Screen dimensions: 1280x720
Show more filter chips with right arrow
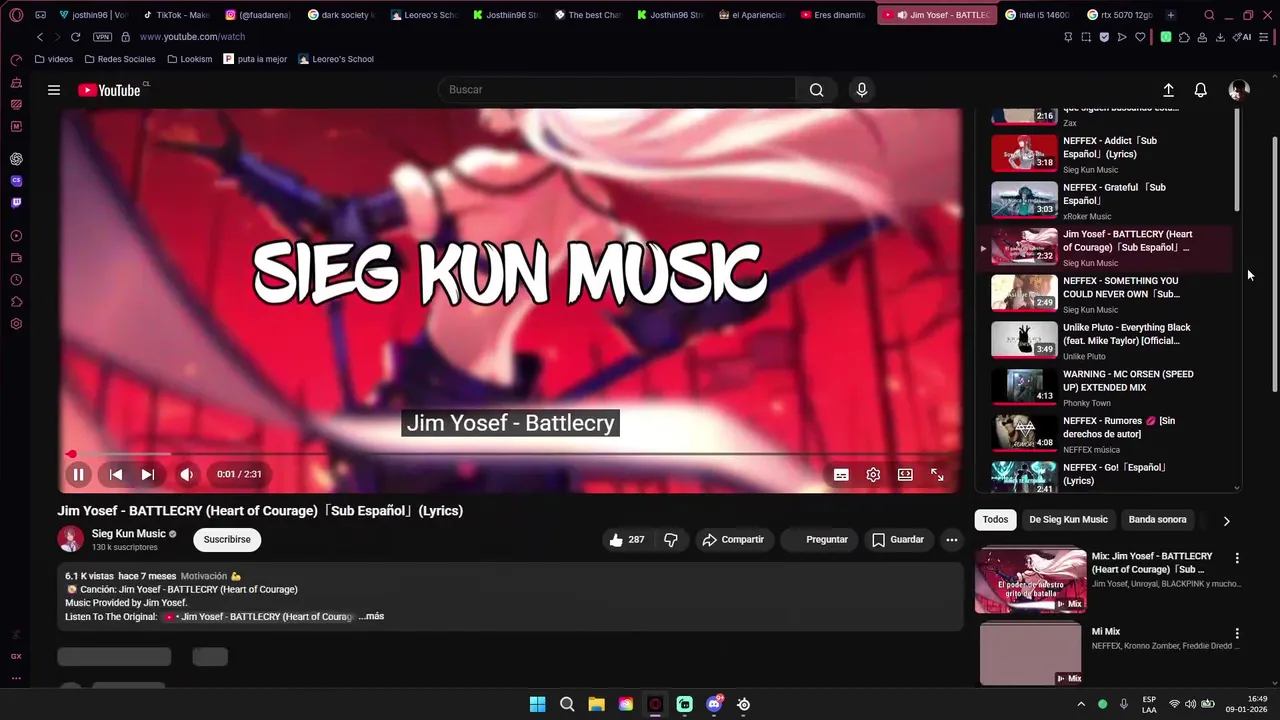pyautogui.click(x=1226, y=520)
